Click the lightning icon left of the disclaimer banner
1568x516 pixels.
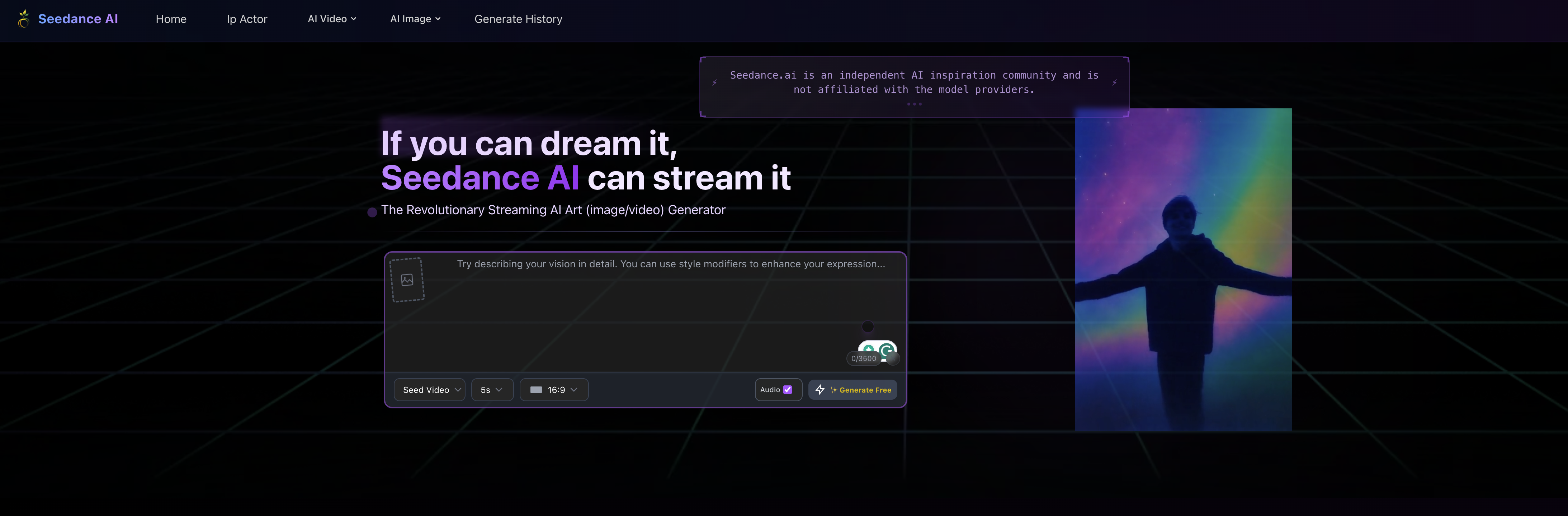point(715,83)
